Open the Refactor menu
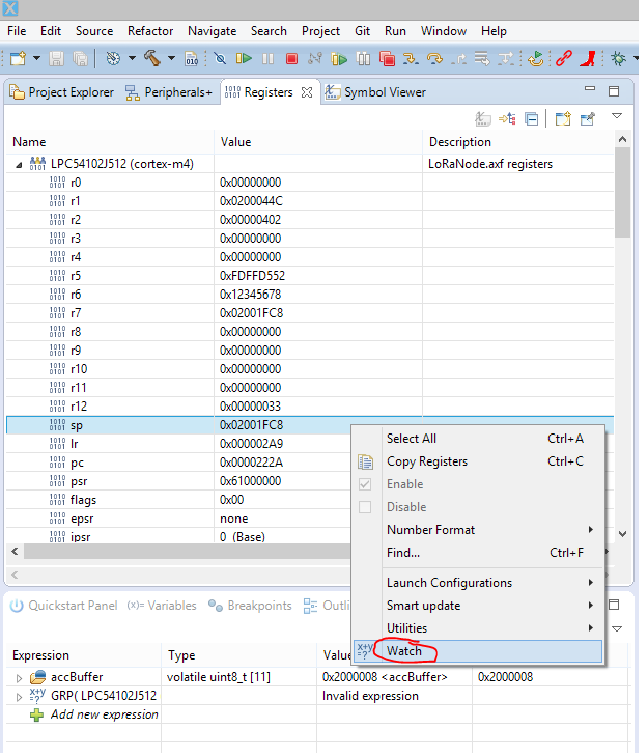Viewport: 639px width, 753px height. 150,31
